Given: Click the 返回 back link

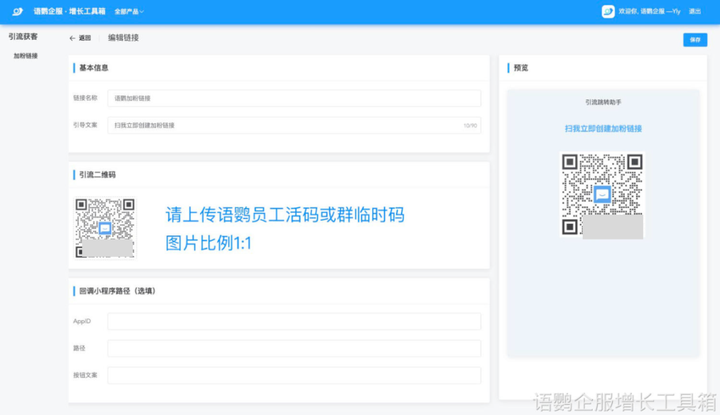Looking at the screenshot, I should 84,38.
